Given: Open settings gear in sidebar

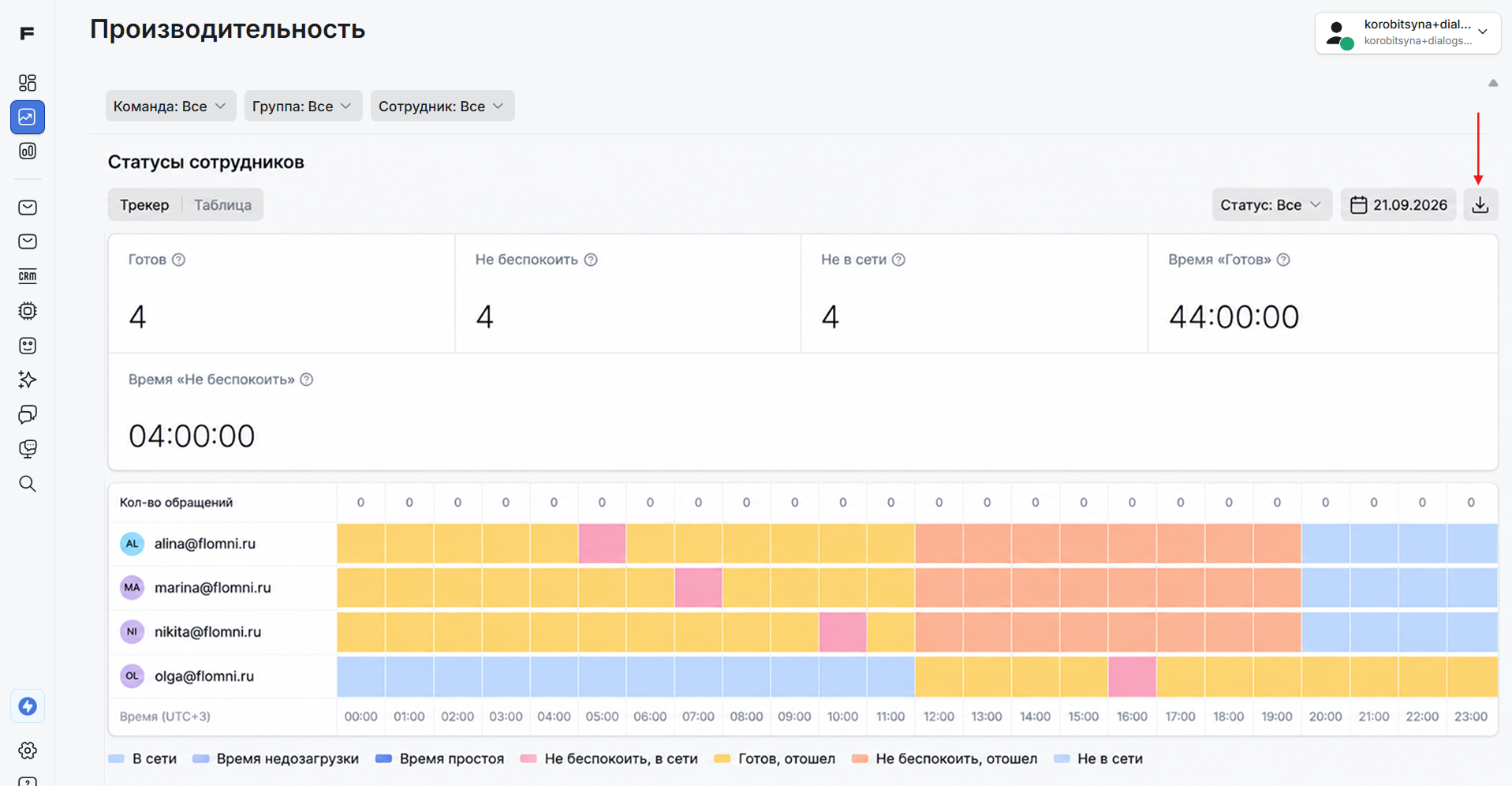Looking at the screenshot, I should (28, 750).
